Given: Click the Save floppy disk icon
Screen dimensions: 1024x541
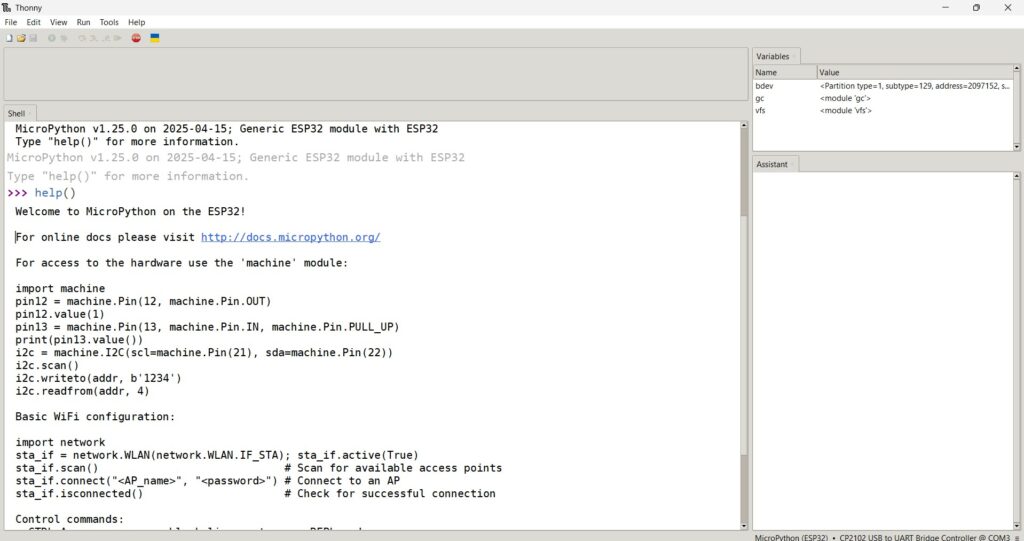Looking at the screenshot, I should tap(33, 39).
